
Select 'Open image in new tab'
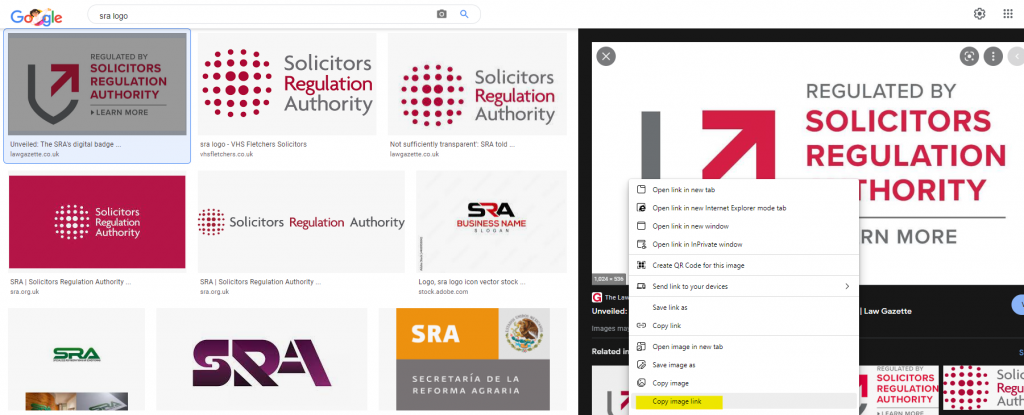(743, 346)
